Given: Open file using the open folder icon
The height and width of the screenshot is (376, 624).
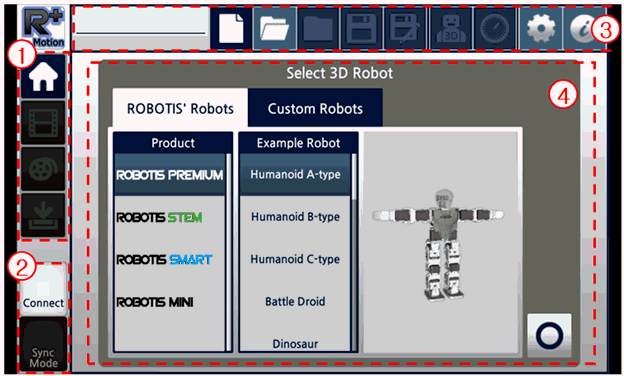Looking at the screenshot, I should click(275, 29).
